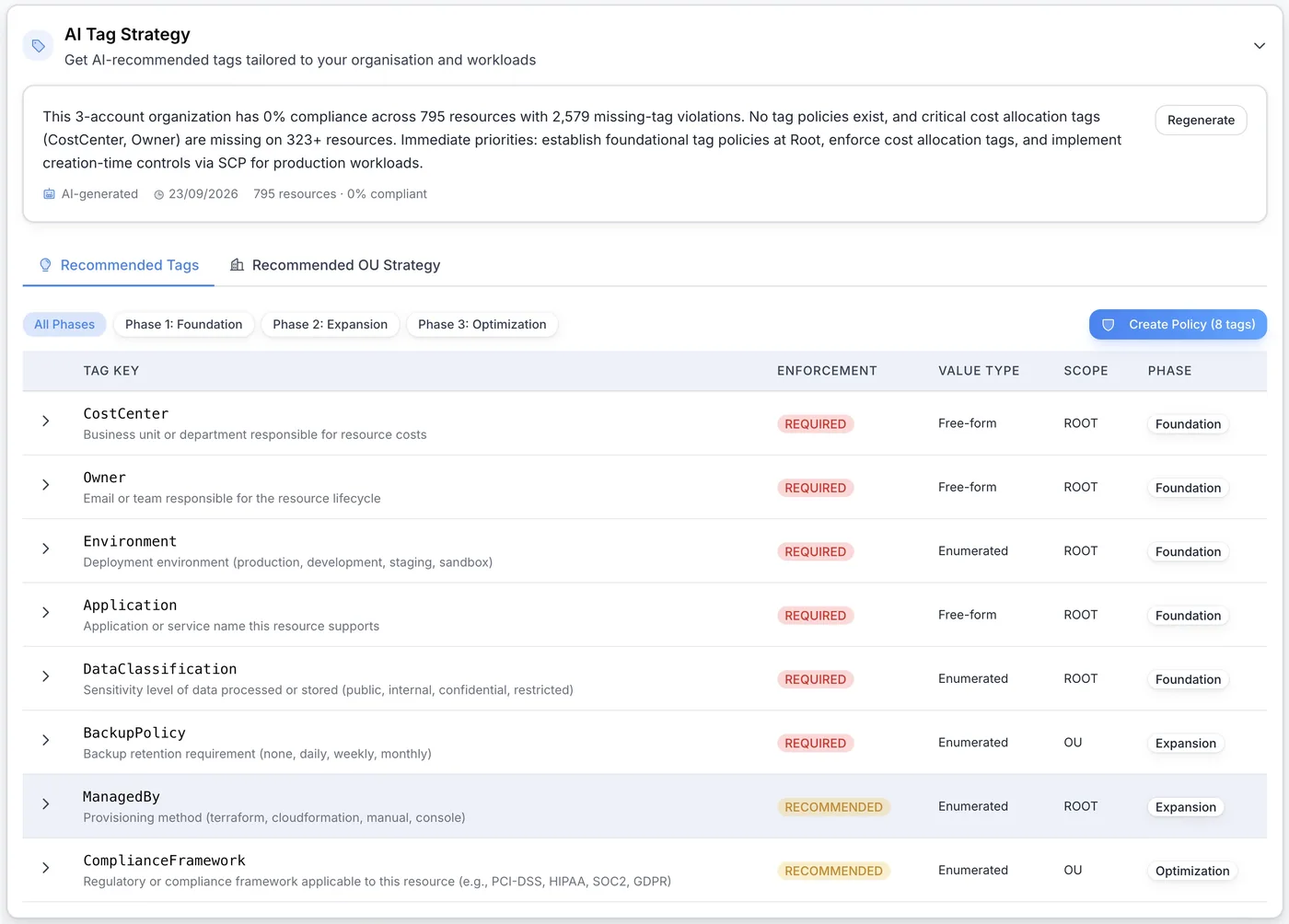Click the building icon on OU Strategy tab
The image size is (1289, 924).
pyautogui.click(x=237, y=265)
